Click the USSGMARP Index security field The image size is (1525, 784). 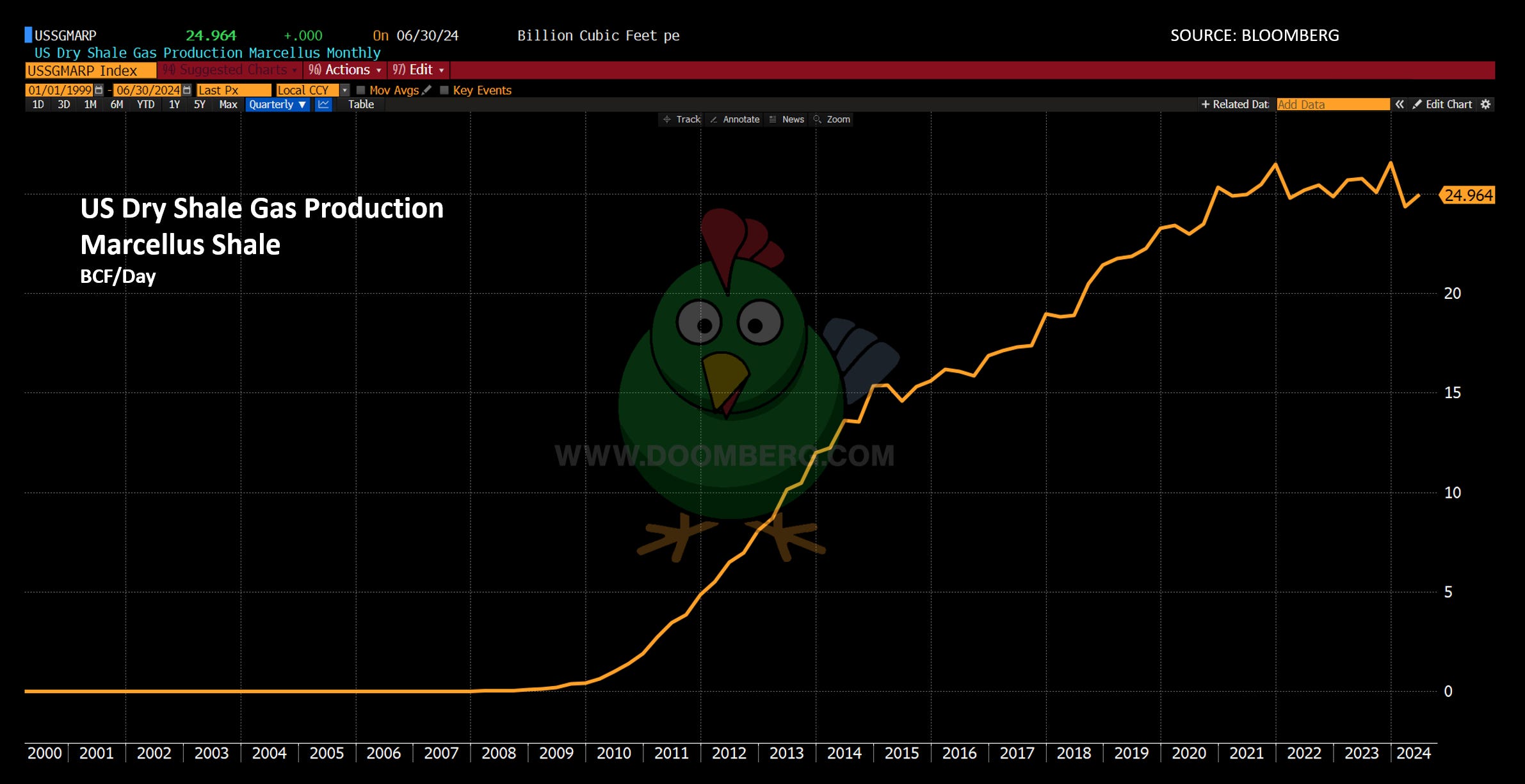(x=90, y=70)
